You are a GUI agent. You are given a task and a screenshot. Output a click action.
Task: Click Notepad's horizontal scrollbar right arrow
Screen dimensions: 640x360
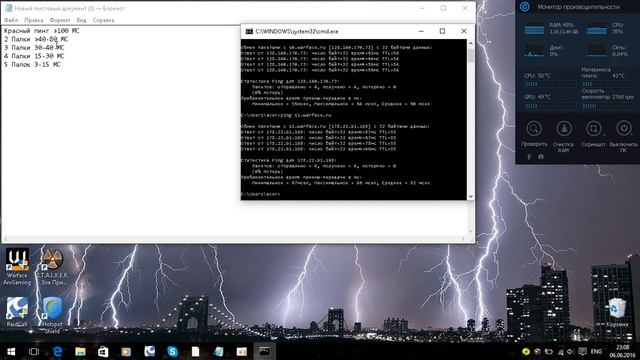click(463, 240)
